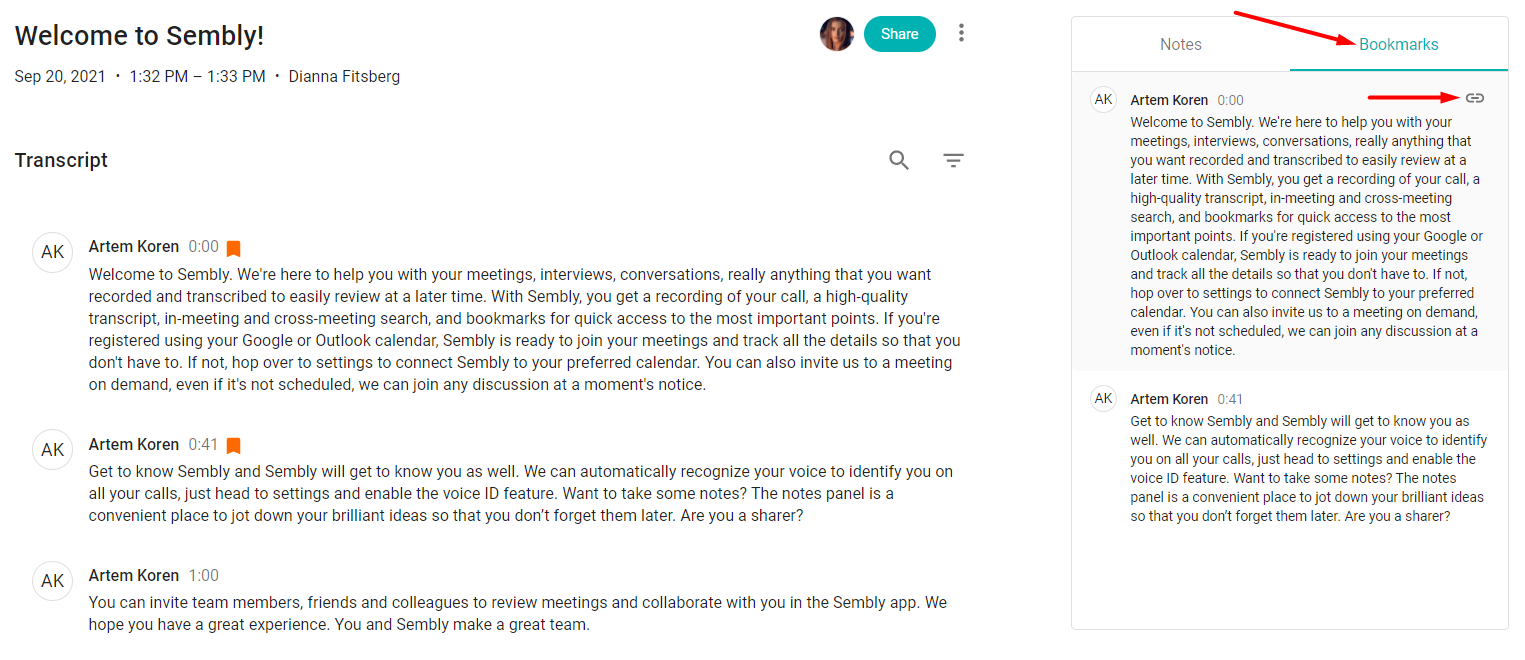Open the transcript filter icon

point(954,160)
